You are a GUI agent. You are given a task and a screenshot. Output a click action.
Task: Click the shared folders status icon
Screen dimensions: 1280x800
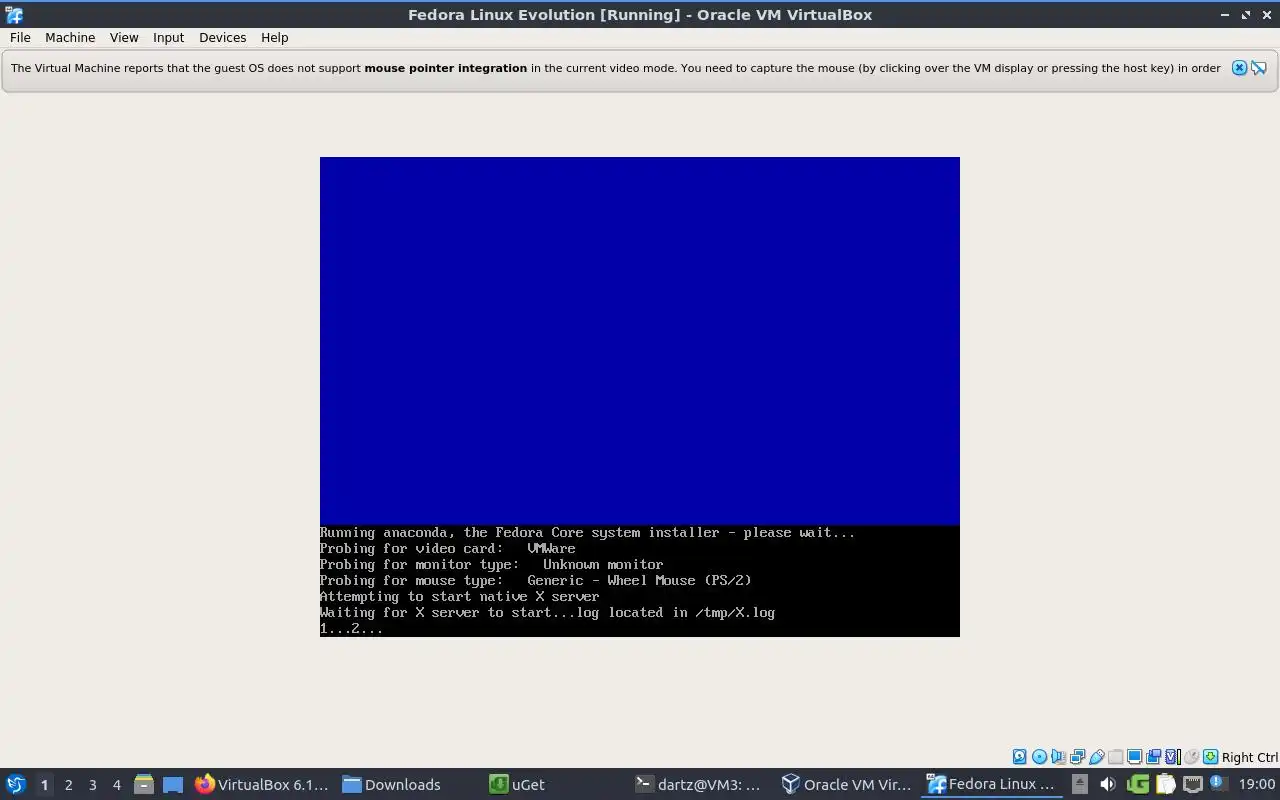pos(1115,757)
